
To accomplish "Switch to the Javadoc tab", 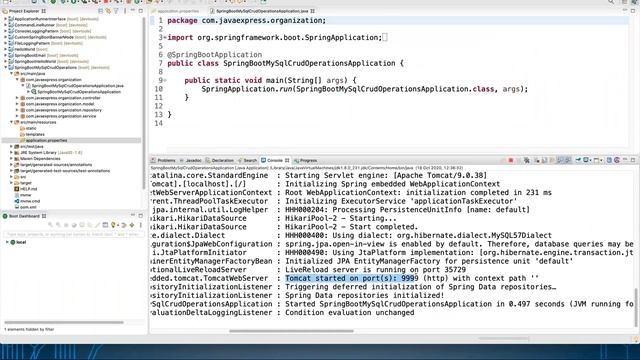I will click(x=191, y=160).
